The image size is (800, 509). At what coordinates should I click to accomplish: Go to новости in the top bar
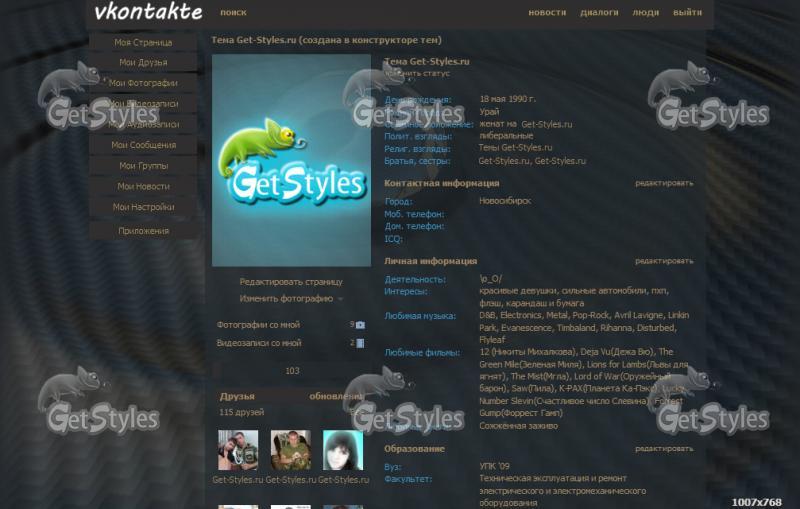(547, 12)
